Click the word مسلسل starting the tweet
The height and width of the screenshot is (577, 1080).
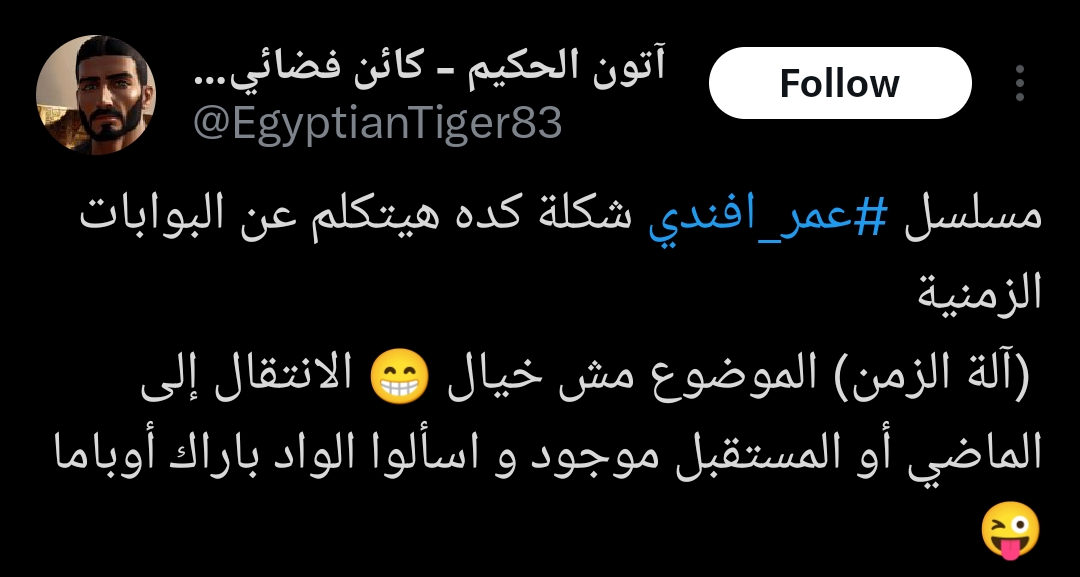click(972, 217)
